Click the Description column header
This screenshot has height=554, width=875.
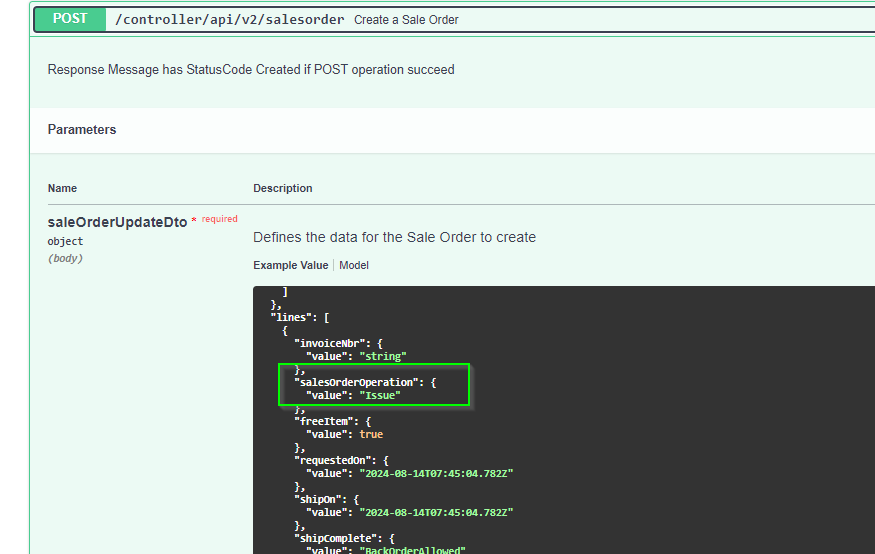pyautogui.click(x=282, y=188)
